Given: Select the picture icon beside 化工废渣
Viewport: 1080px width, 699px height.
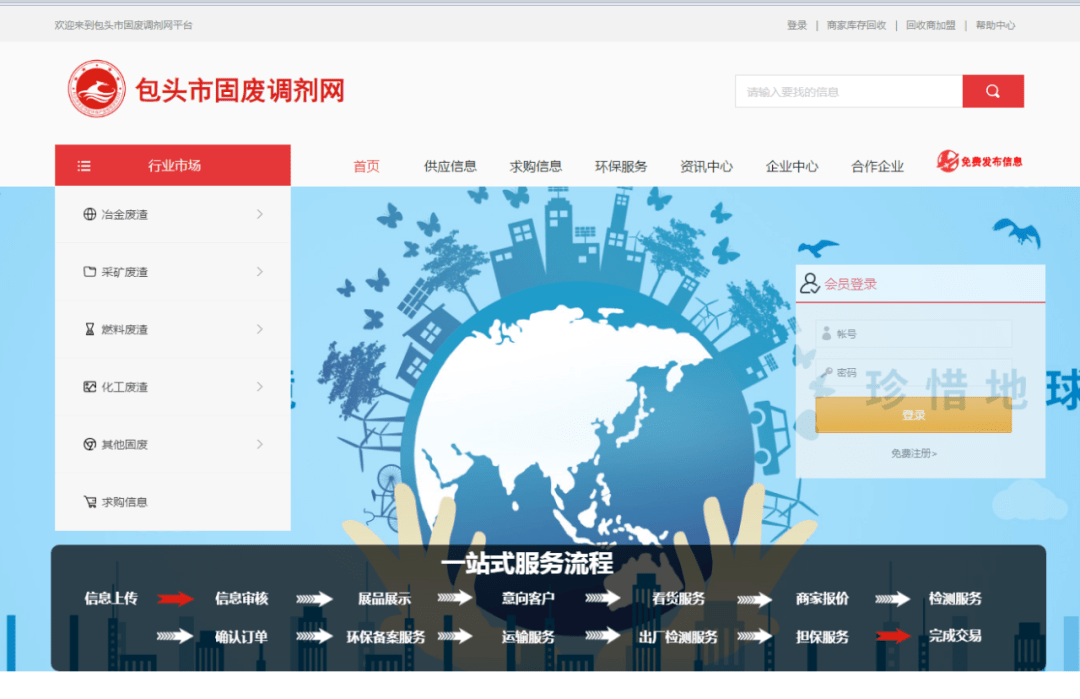Looking at the screenshot, I should [89, 387].
